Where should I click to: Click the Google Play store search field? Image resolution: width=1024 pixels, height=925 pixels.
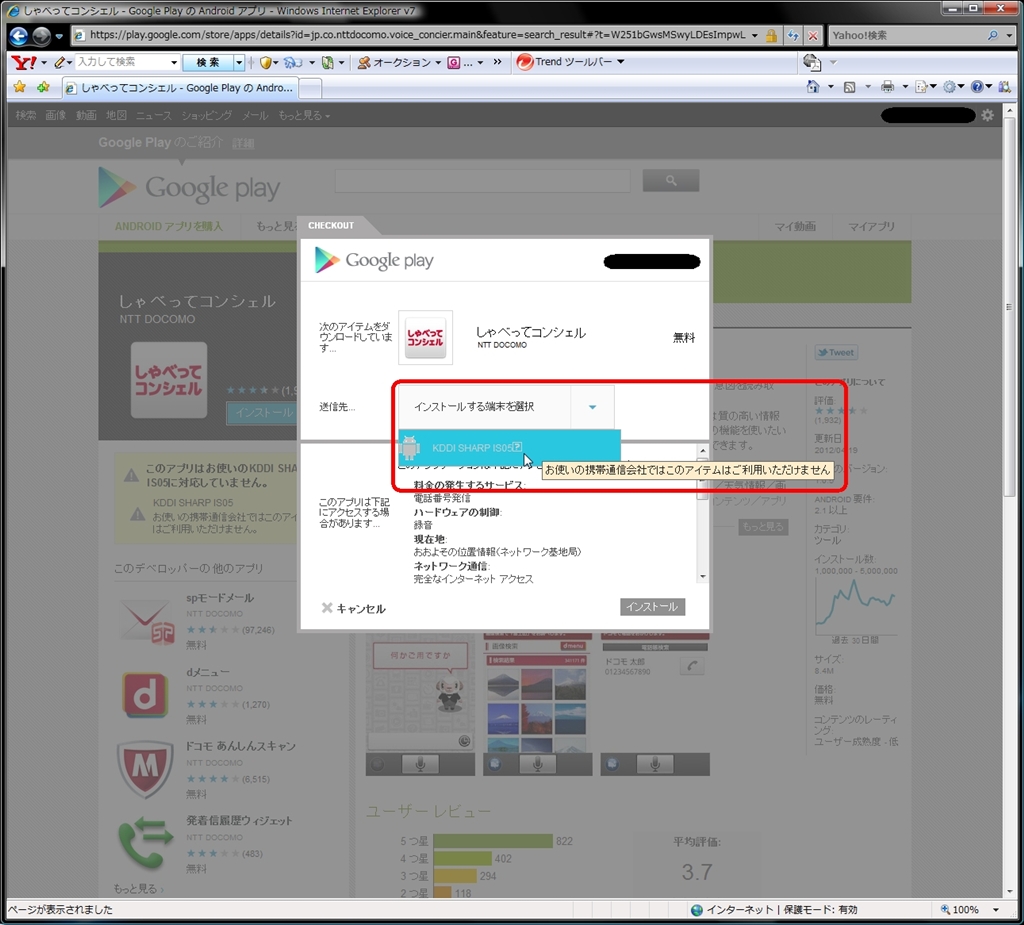483,181
